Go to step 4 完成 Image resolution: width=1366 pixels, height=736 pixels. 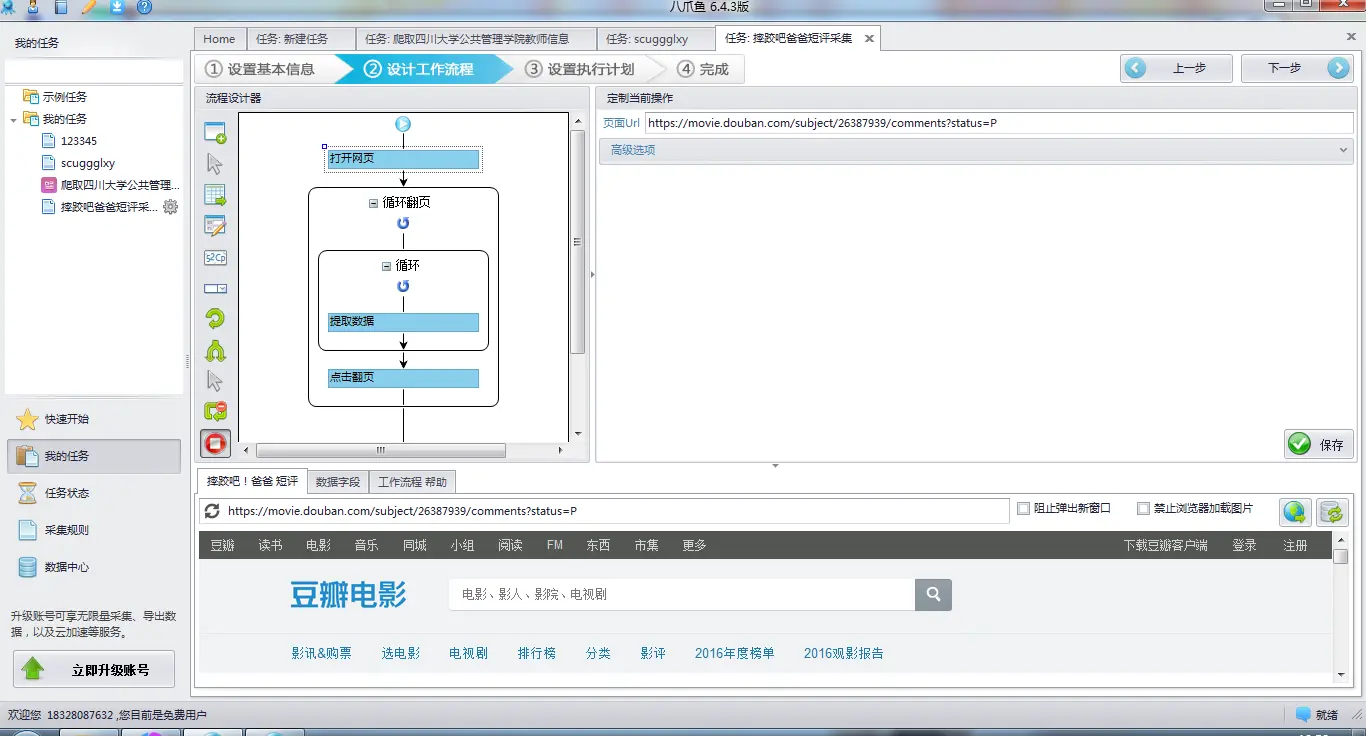click(703, 69)
